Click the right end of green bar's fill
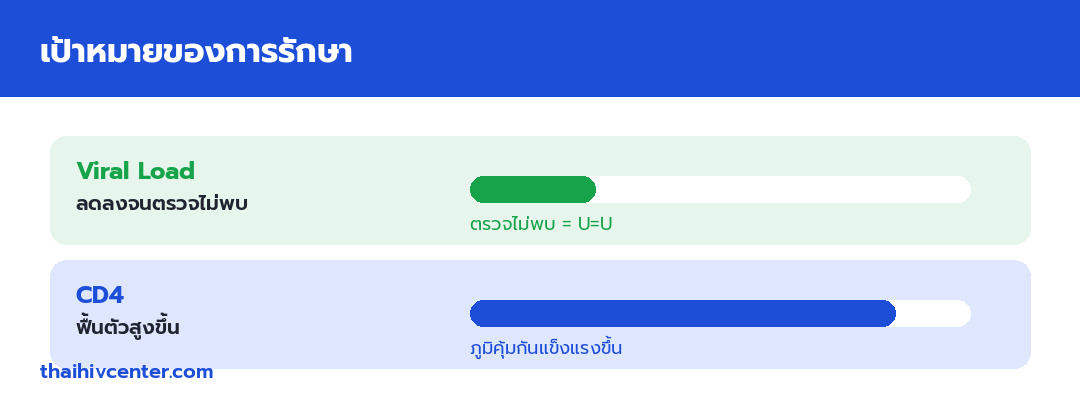Screen dimensions: 1080x400 [589, 189]
